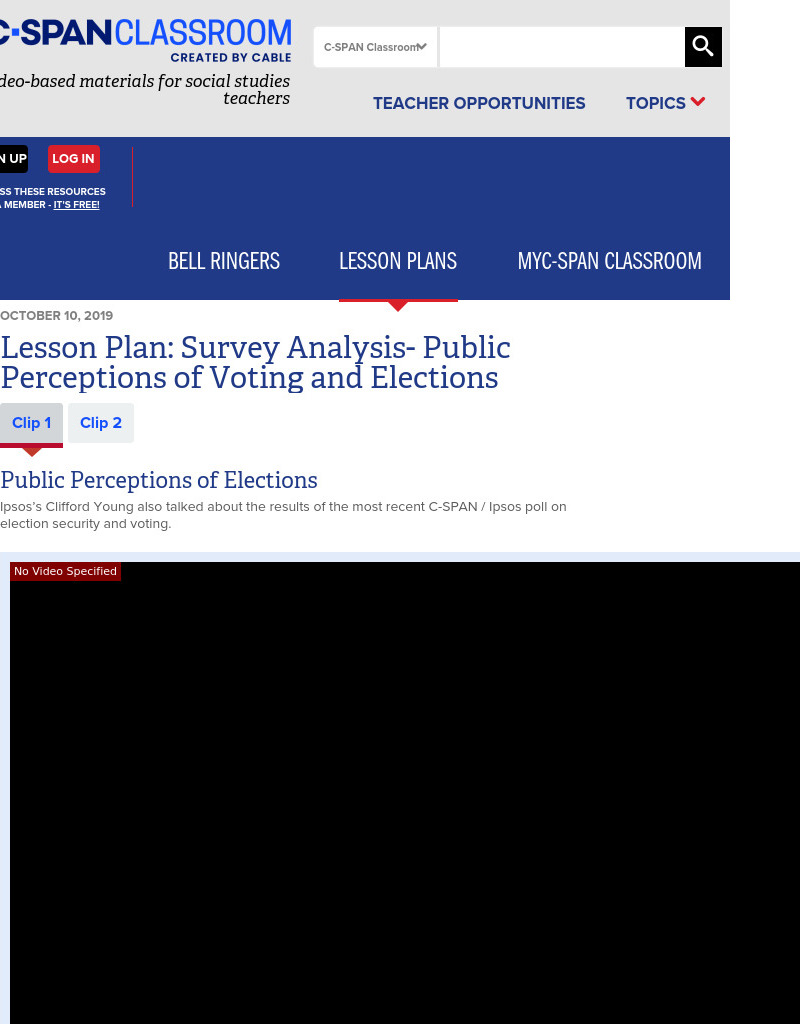Open the C-SPAN Classroom search scope dropdown
The image size is (800, 1024).
[x=375, y=47]
